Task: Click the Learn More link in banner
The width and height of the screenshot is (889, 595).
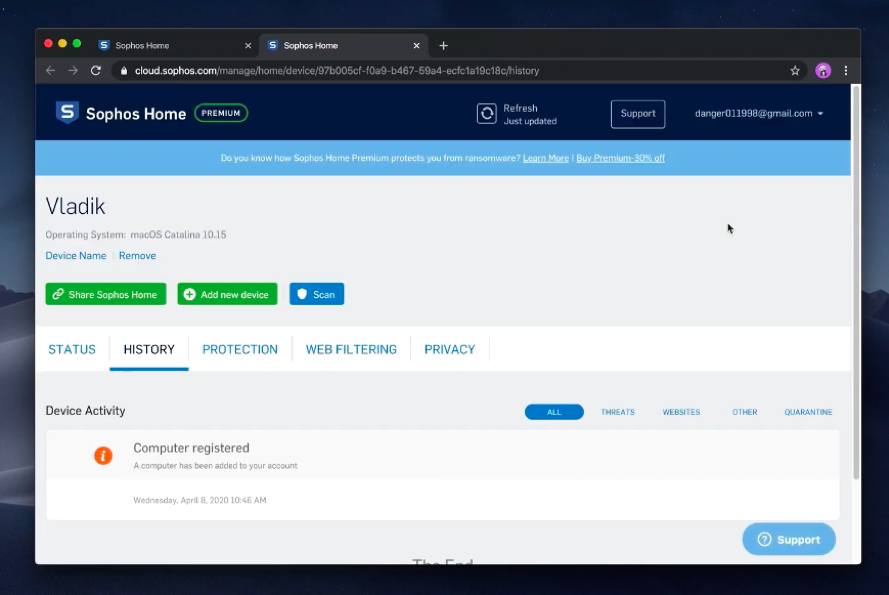Action: coord(545,158)
